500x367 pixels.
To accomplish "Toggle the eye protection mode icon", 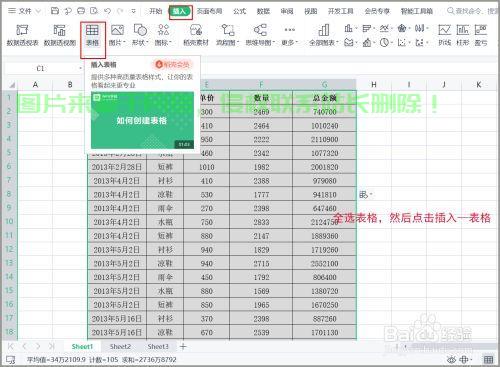I will coord(451,359).
